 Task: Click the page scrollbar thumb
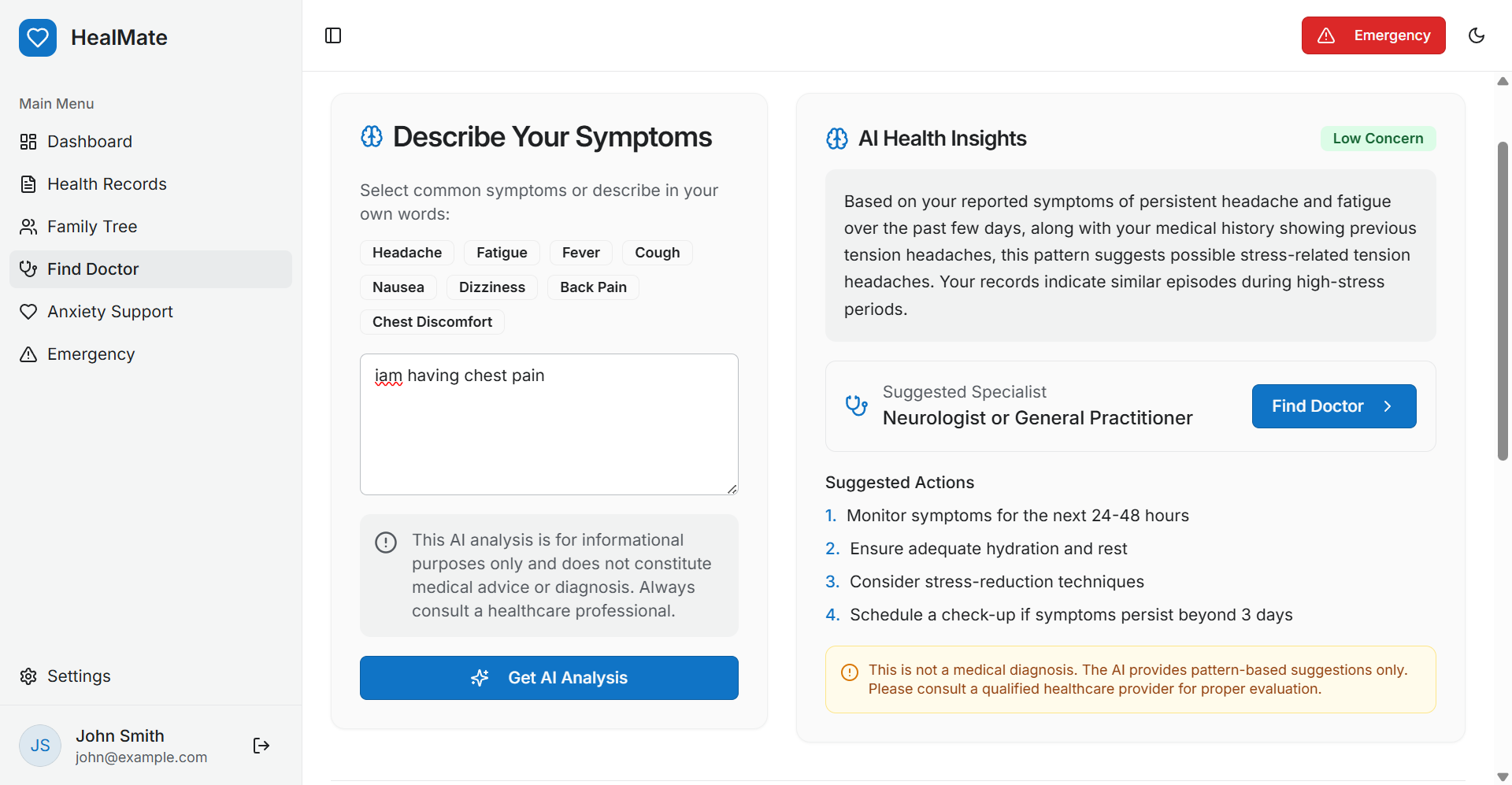click(x=1503, y=299)
